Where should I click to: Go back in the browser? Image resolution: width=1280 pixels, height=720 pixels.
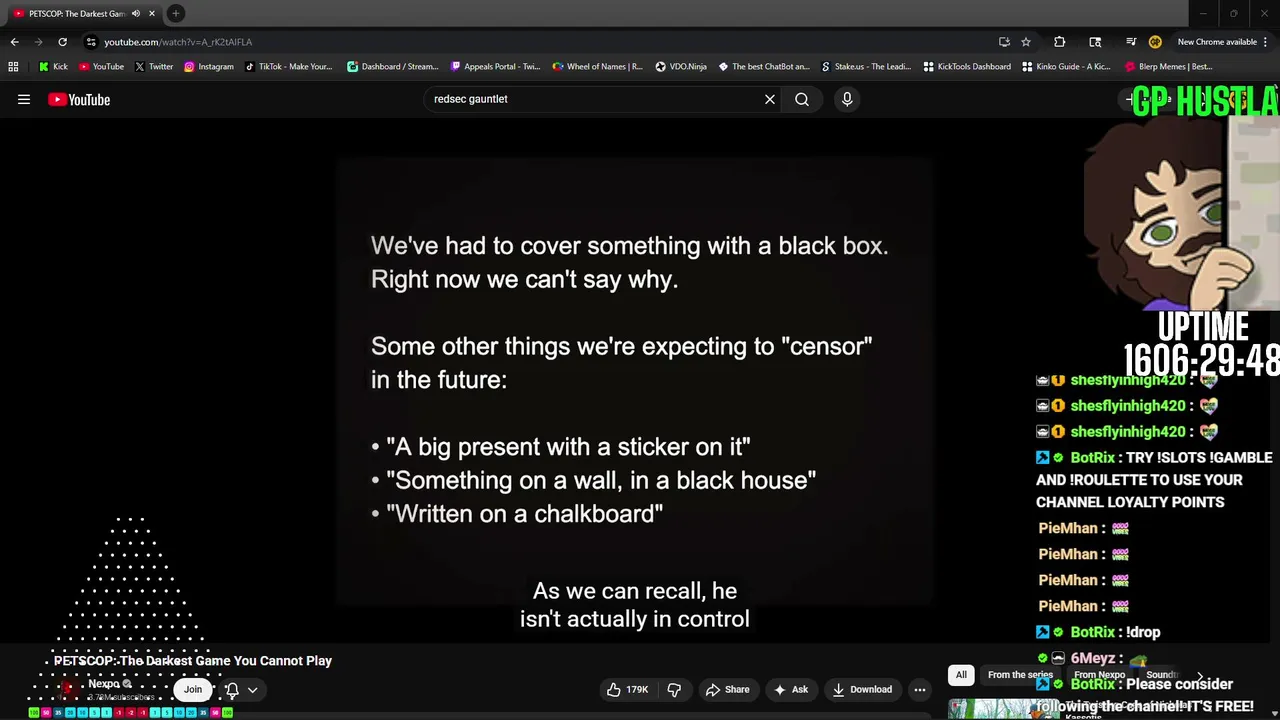click(14, 42)
